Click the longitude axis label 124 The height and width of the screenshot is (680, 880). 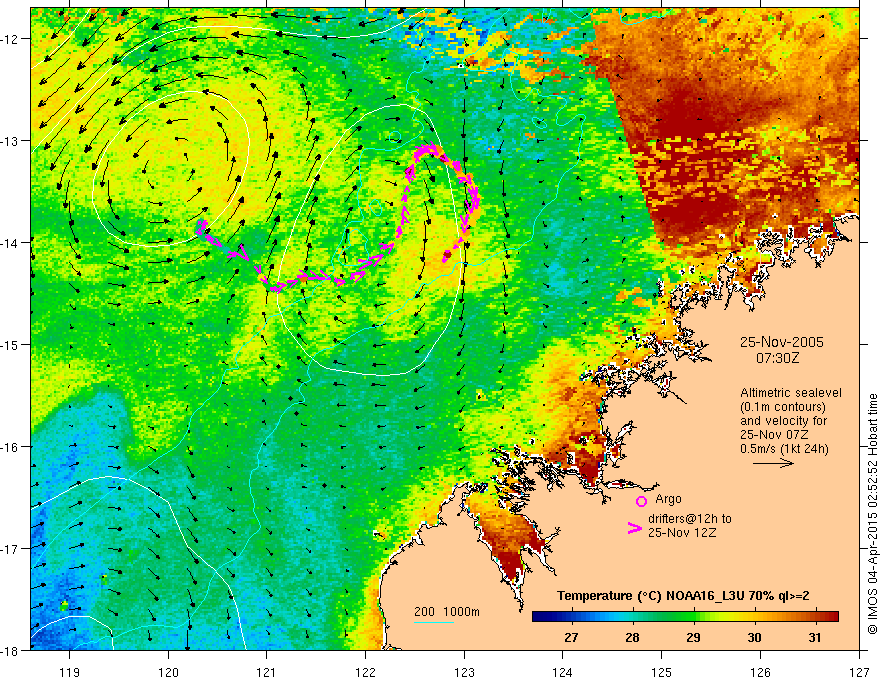[x=563, y=672]
